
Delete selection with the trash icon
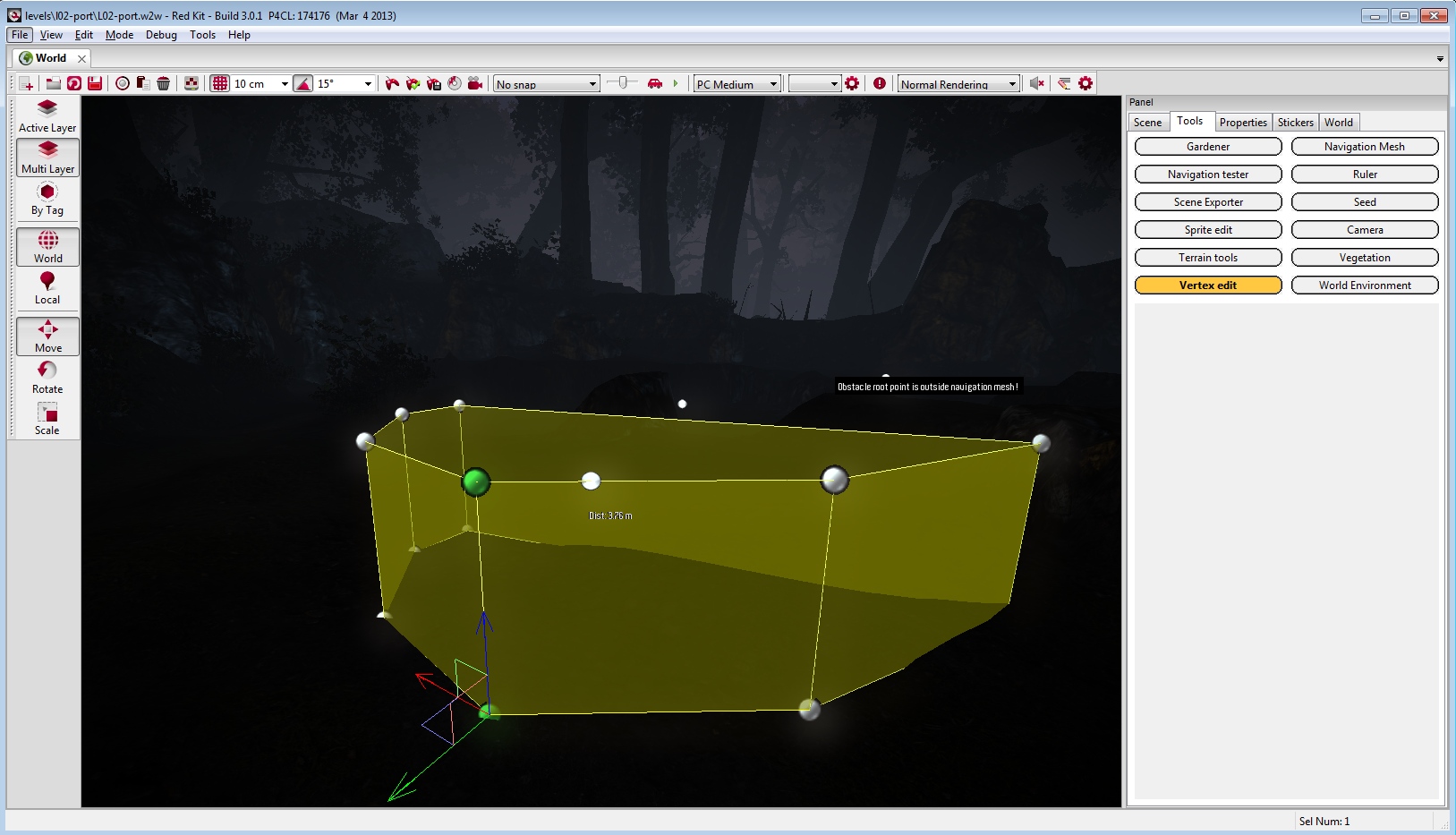[x=164, y=83]
